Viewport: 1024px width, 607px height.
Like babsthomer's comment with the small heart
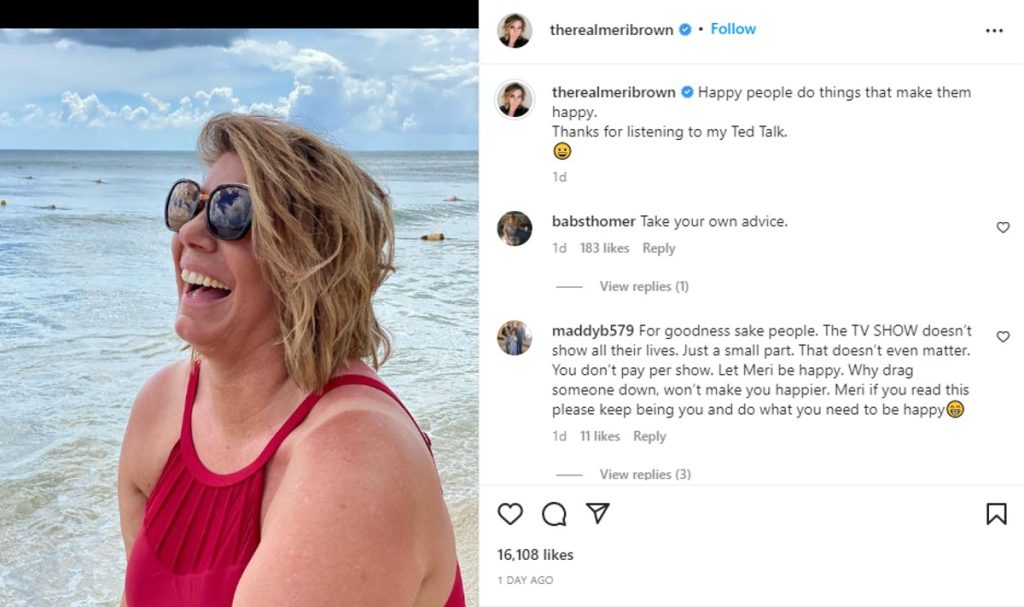tap(1003, 228)
